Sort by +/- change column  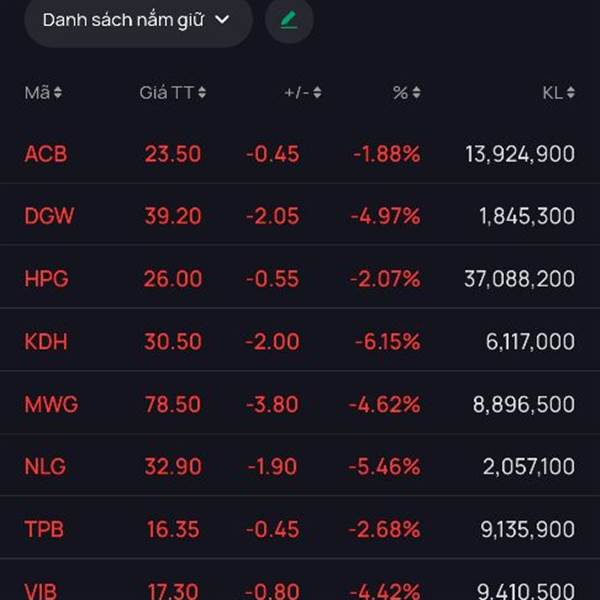point(302,93)
